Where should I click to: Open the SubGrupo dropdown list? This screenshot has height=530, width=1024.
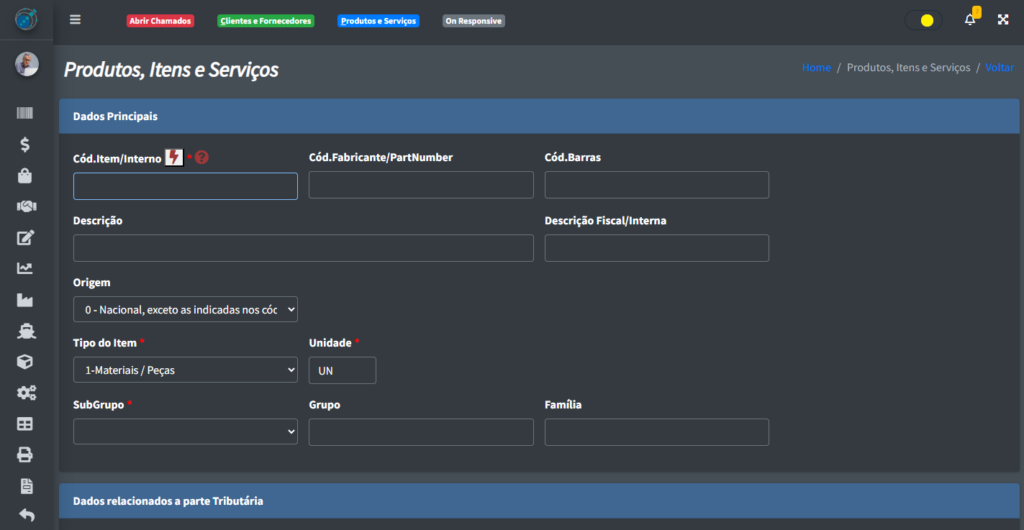(185, 432)
